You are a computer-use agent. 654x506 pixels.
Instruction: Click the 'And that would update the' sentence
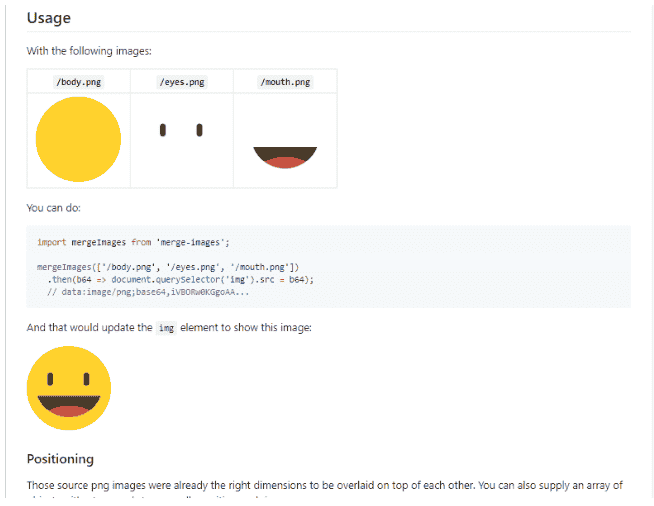click(89, 328)
